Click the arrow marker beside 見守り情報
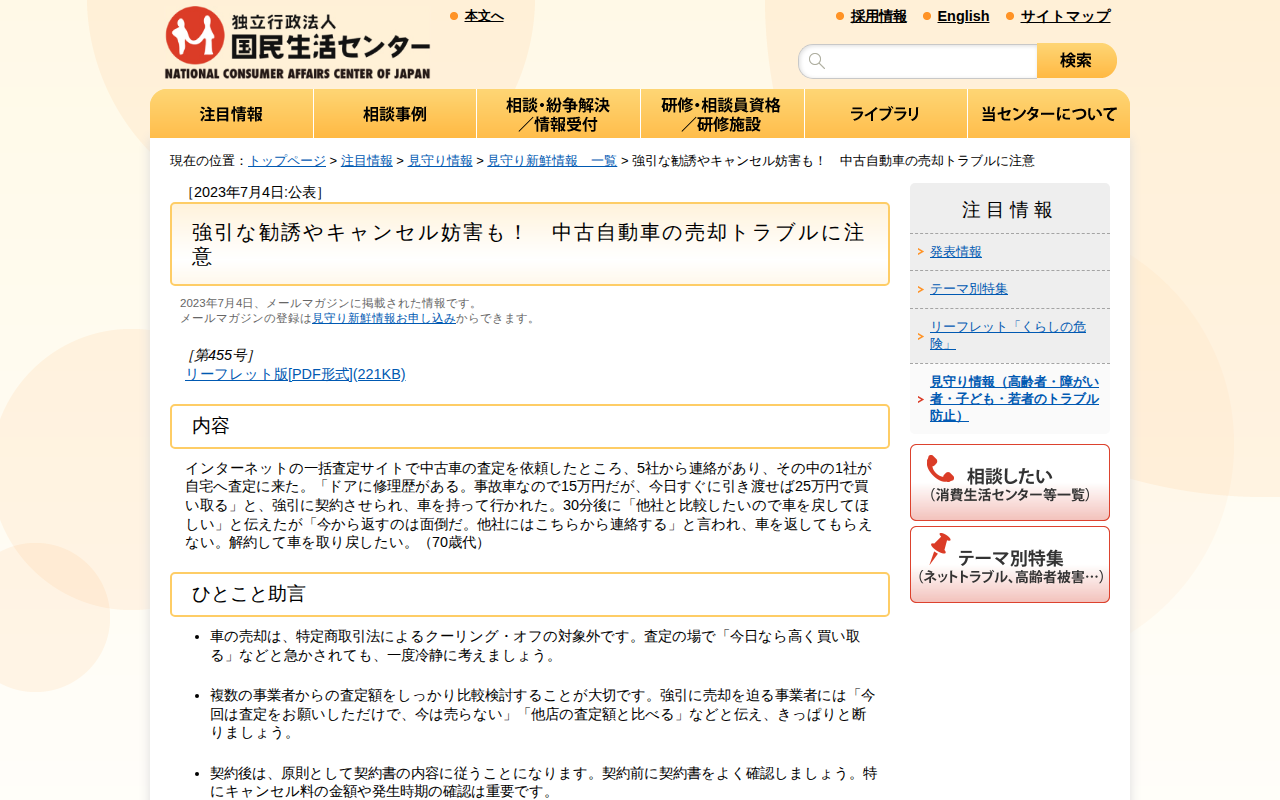This screenshot has width=1280, height=800. (x=920, y=399)
